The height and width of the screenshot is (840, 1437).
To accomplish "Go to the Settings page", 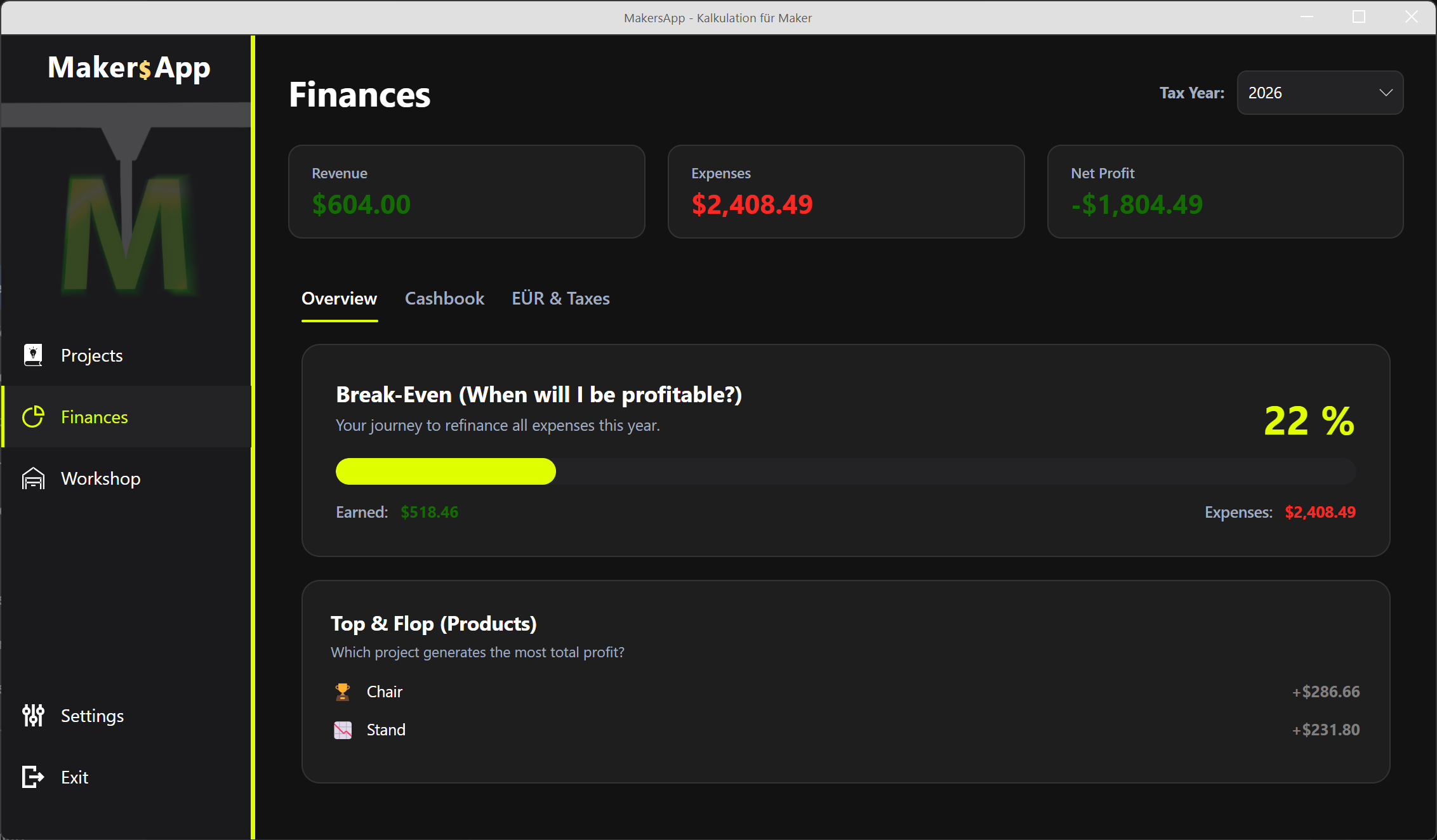I will [92, 716].
